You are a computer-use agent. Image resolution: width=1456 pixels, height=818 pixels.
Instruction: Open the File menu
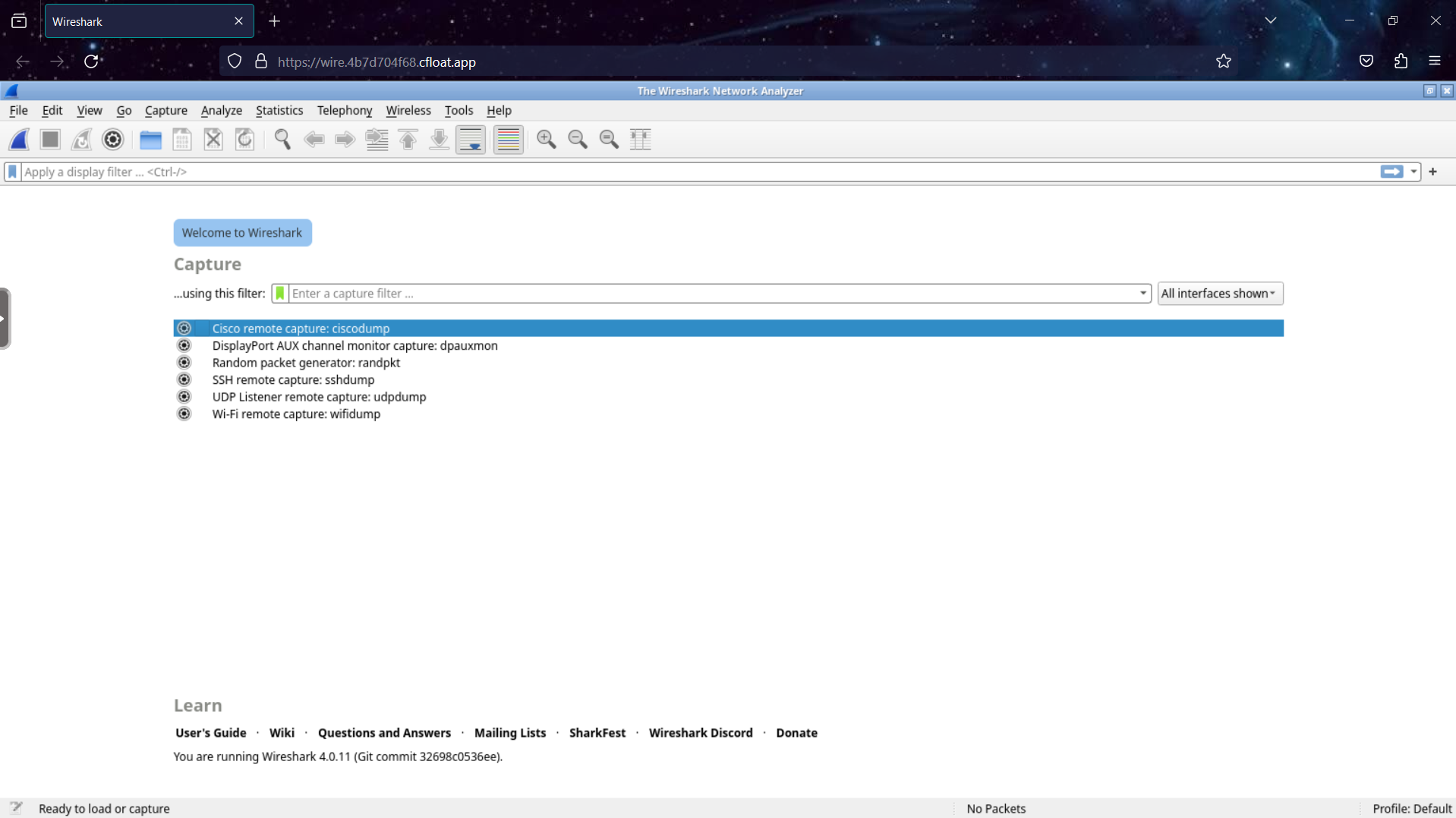click(x=18, y=111)
